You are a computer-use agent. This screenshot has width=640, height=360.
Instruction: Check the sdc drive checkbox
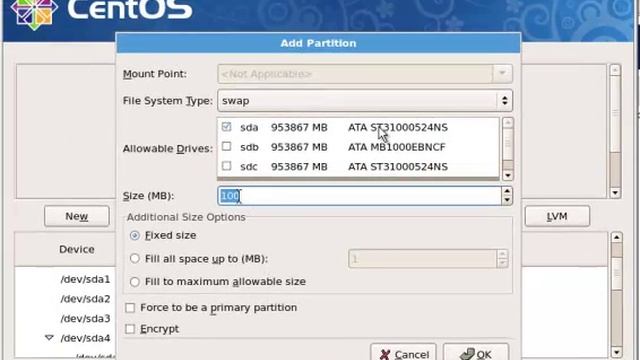(227, 166)
